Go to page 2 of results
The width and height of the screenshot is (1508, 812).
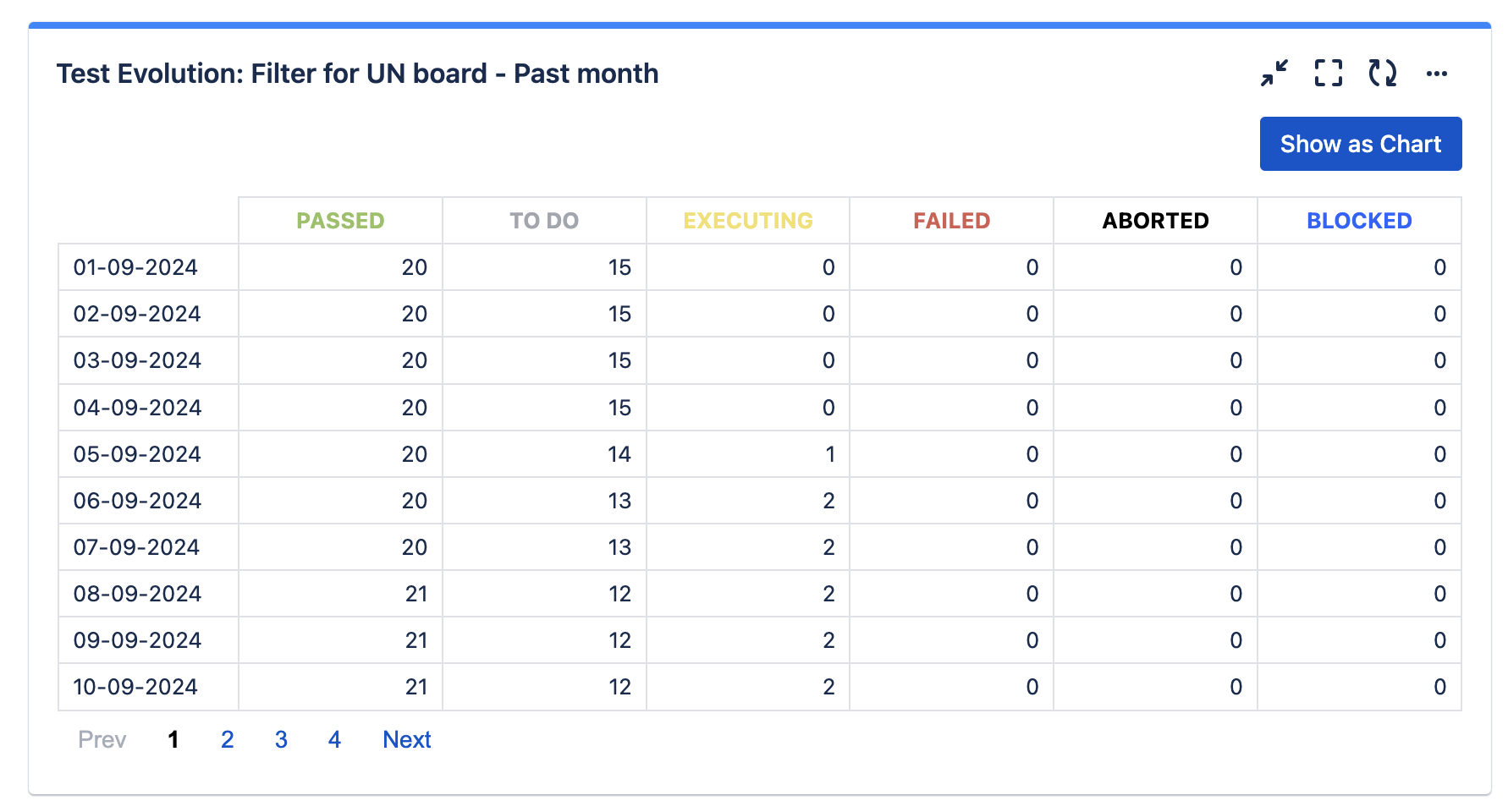(x=227, y=739)
